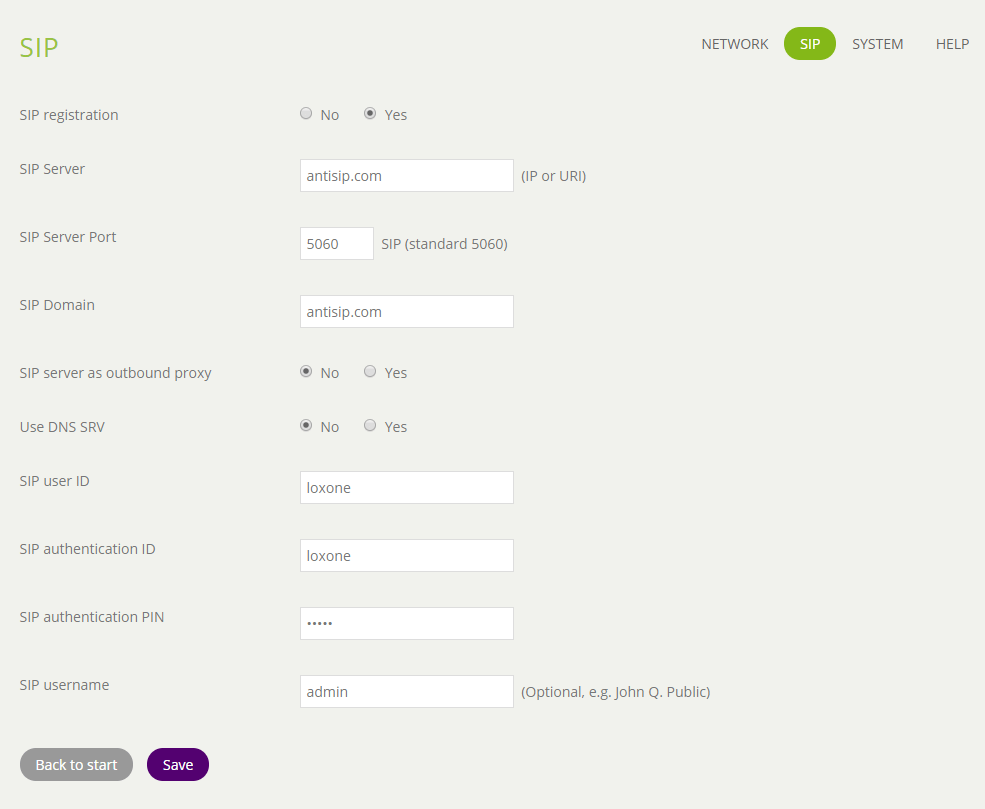This screenshot has width=985, height=809.
Task: Click into the SIP Domain field
Action: tap(406, 312)
